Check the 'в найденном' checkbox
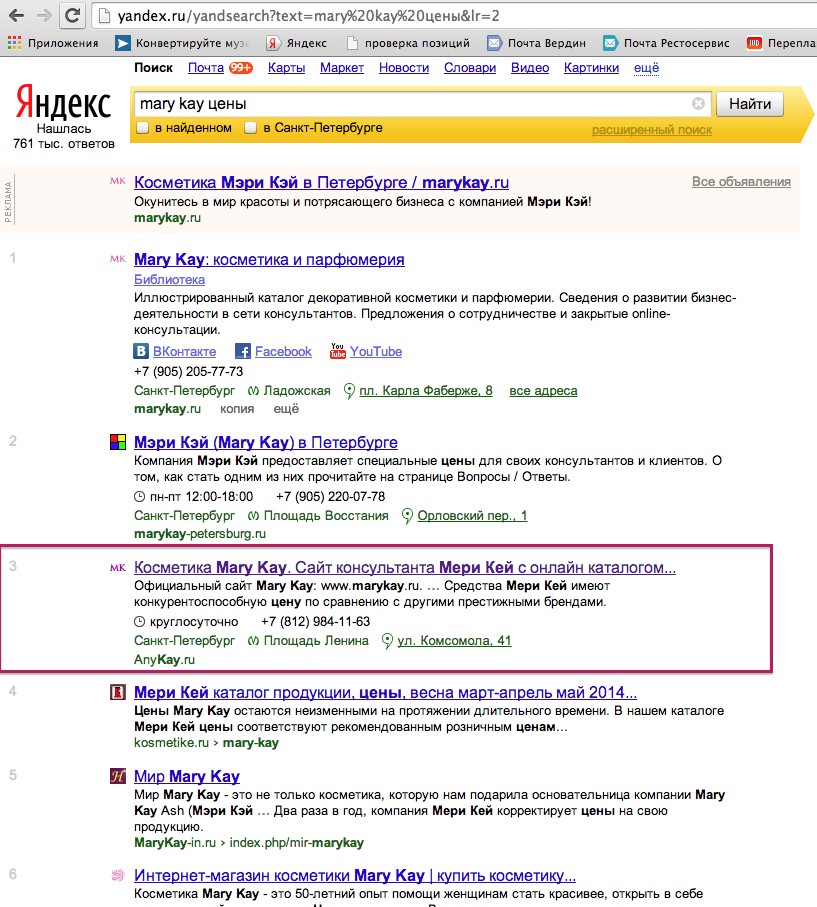This screenshot has height=907, width=817. click(142, 128)
